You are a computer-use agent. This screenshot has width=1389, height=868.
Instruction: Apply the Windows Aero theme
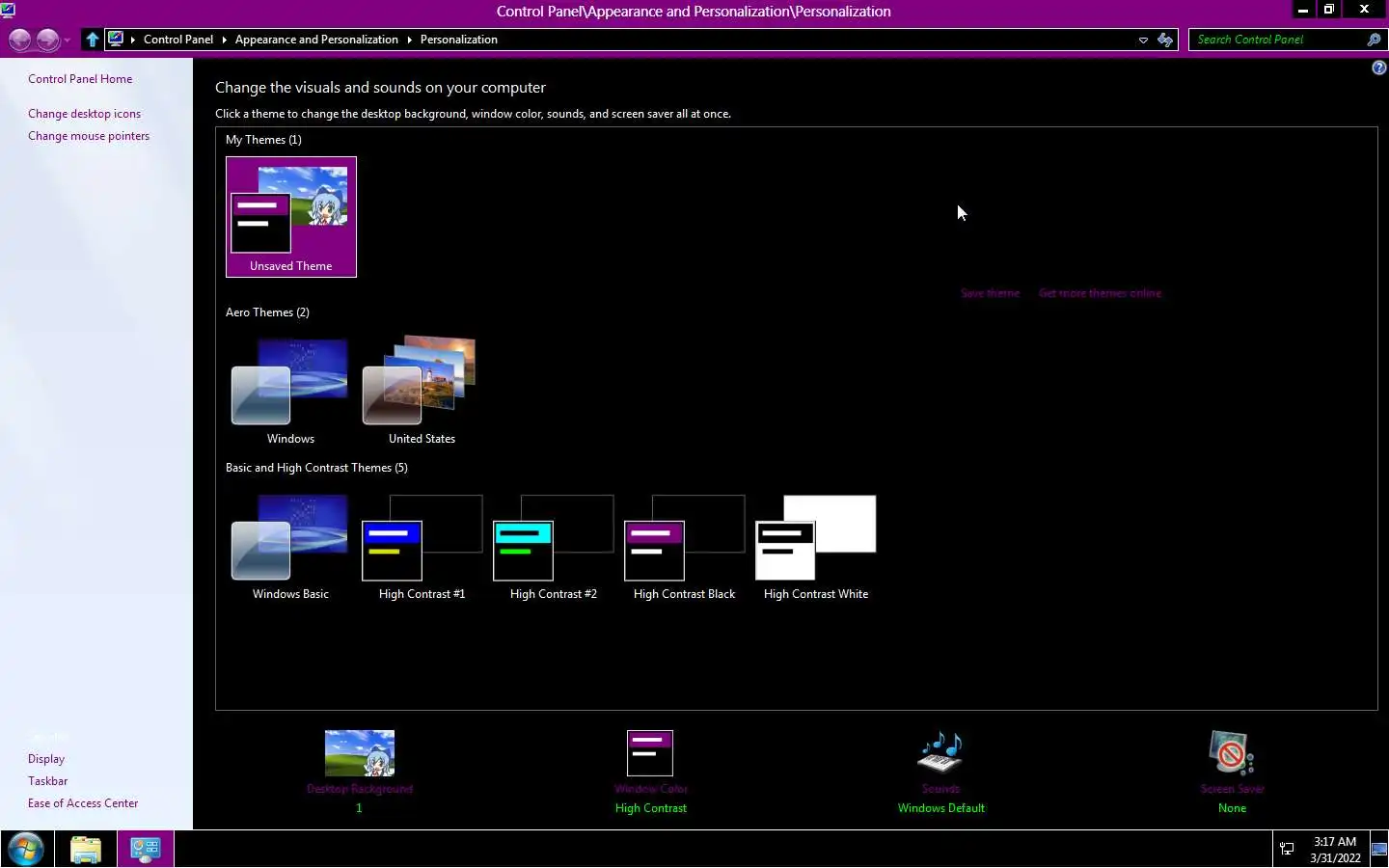290,391
